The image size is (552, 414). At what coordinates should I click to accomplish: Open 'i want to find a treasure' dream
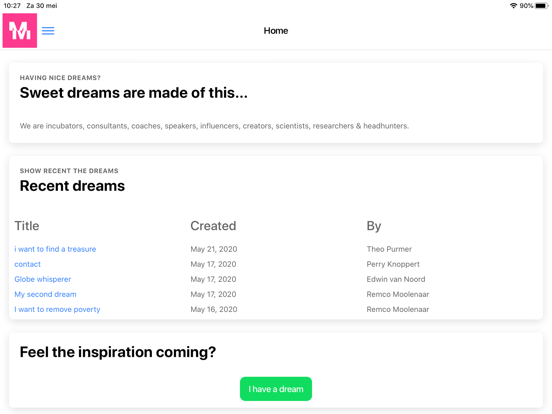[55, 249]
